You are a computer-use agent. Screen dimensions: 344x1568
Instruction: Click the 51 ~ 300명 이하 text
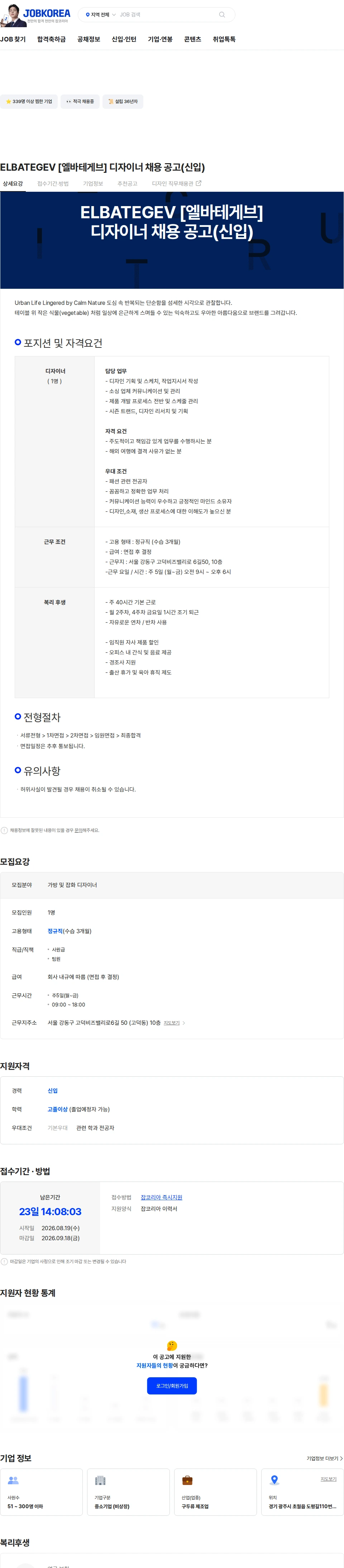(x=25, y=1506)
